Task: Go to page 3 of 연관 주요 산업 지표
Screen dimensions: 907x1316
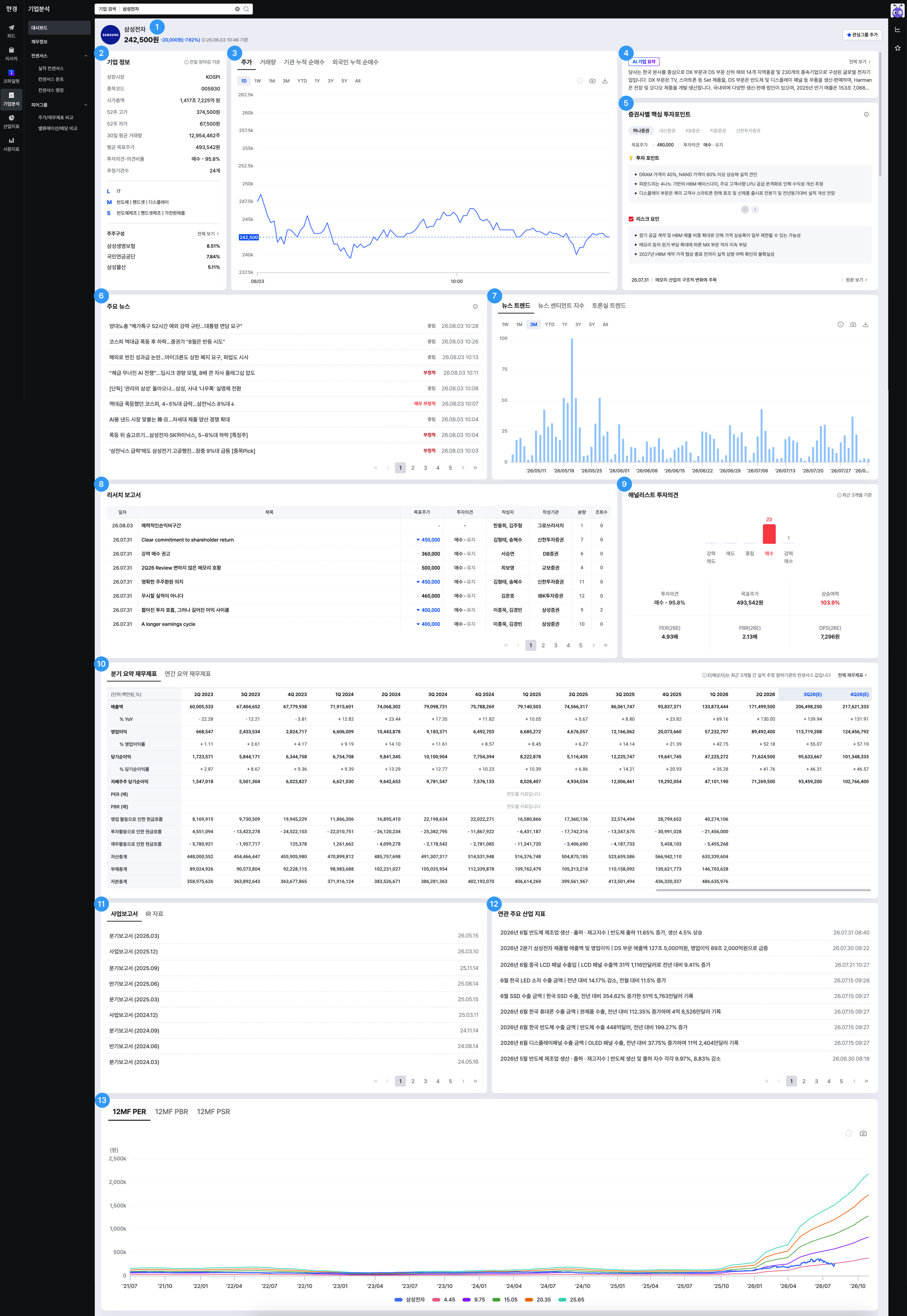Action: pos(816,1081)
